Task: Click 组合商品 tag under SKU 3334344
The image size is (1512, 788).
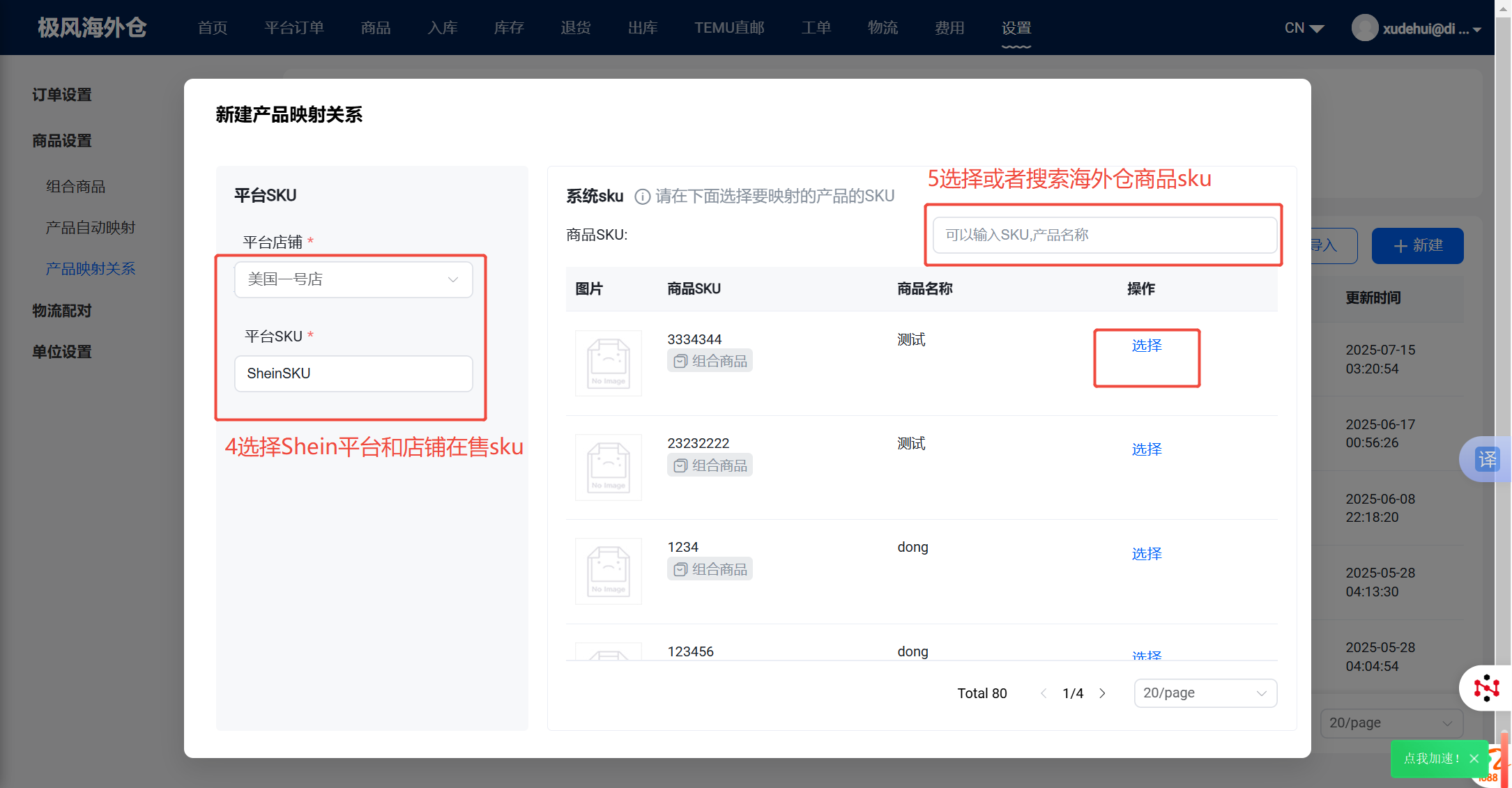Action: coord(710,361)
